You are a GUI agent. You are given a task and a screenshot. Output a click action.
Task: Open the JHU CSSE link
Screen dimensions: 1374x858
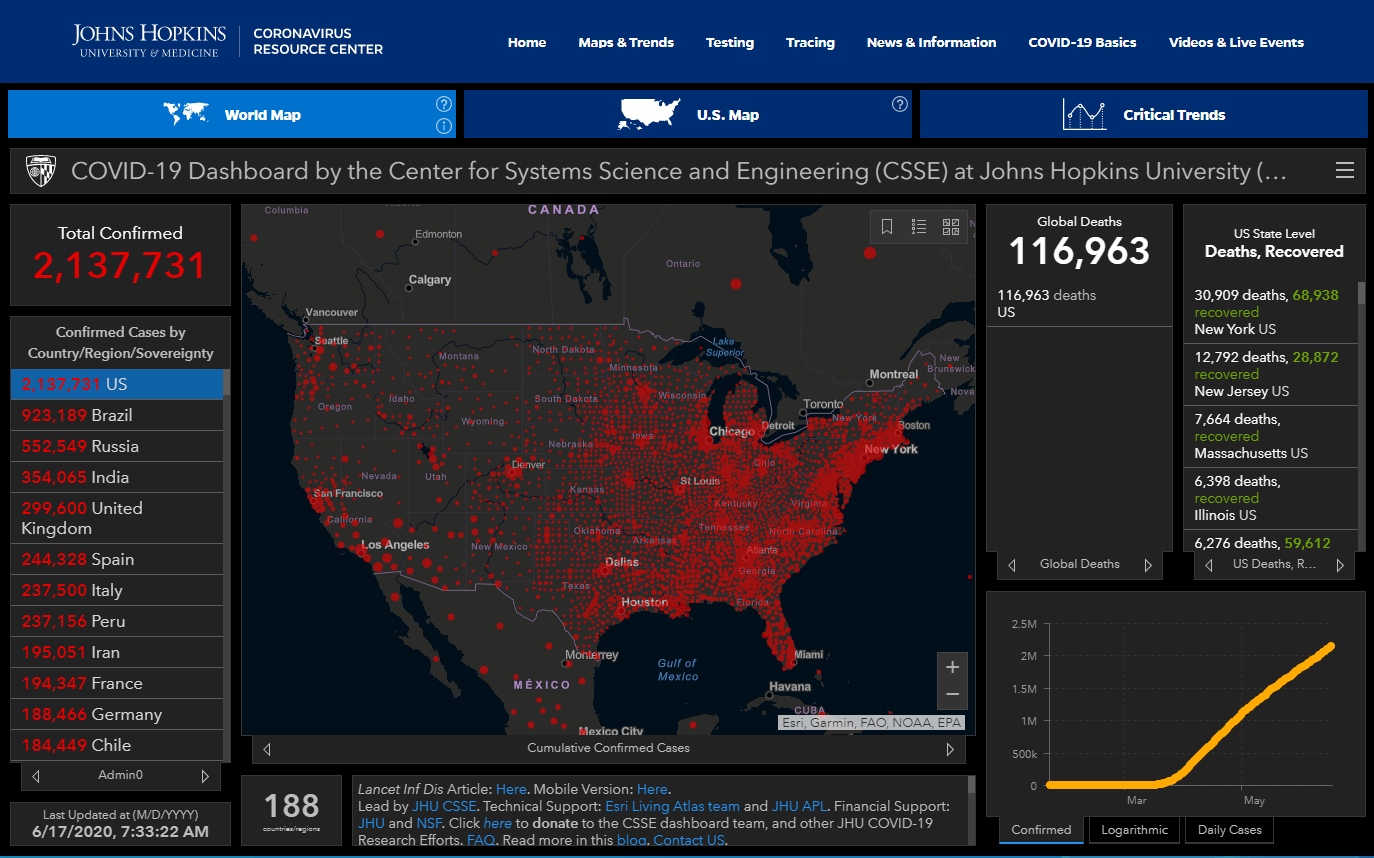(444, 806)
